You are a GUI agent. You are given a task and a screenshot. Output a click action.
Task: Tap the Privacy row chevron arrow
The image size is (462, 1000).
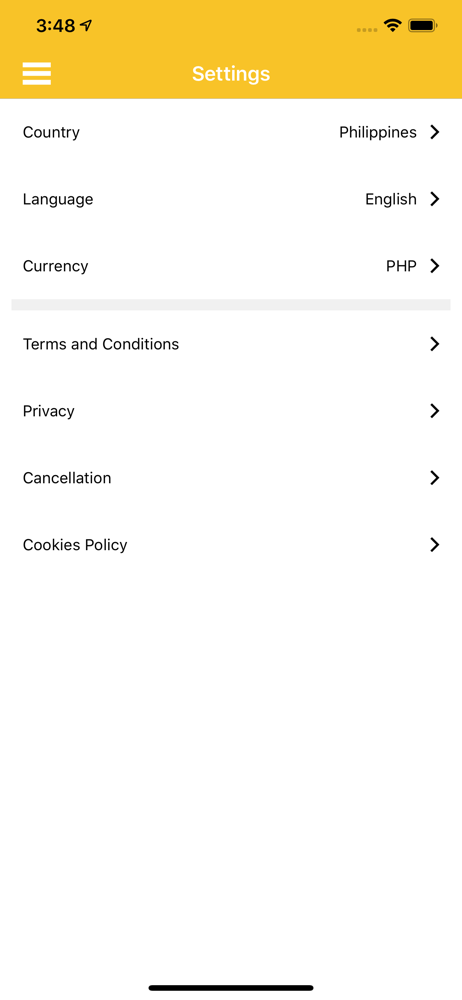[435, 411]
